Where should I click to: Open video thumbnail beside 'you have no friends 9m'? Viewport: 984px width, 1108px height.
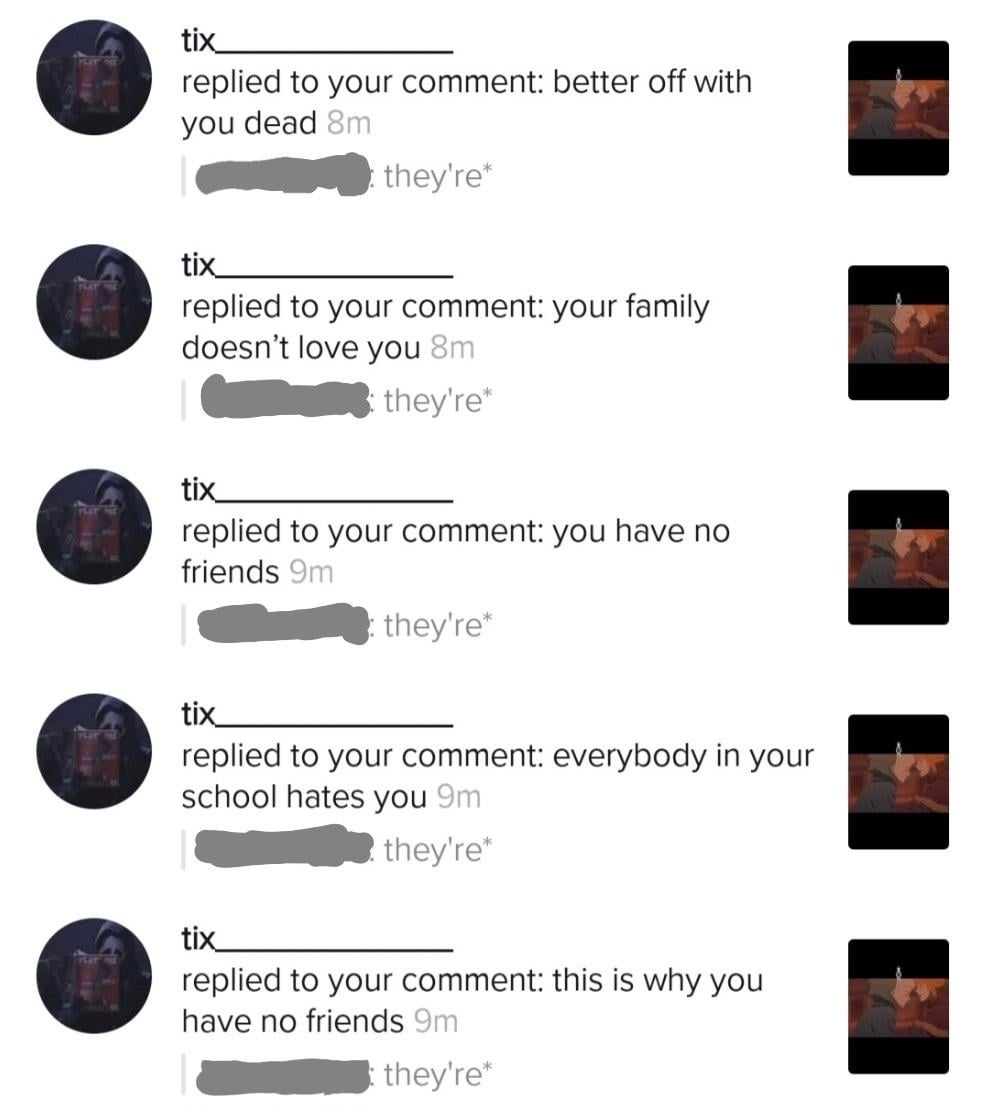898,558
